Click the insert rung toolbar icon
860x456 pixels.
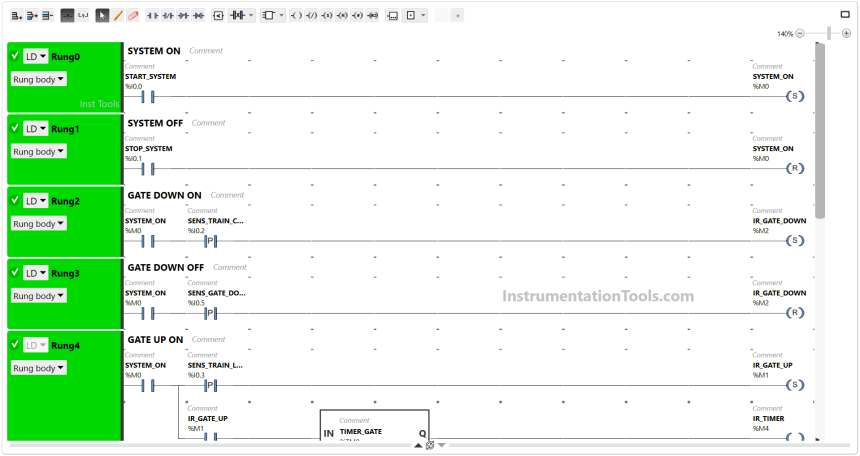point(32,15)
